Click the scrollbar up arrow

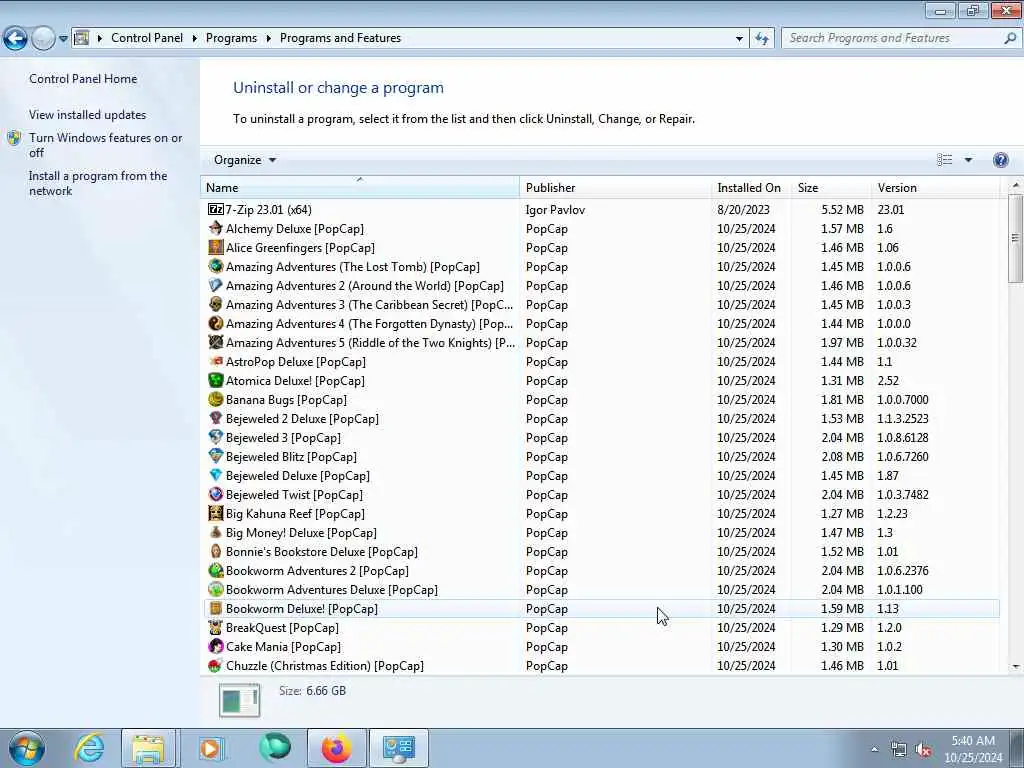1016,185
